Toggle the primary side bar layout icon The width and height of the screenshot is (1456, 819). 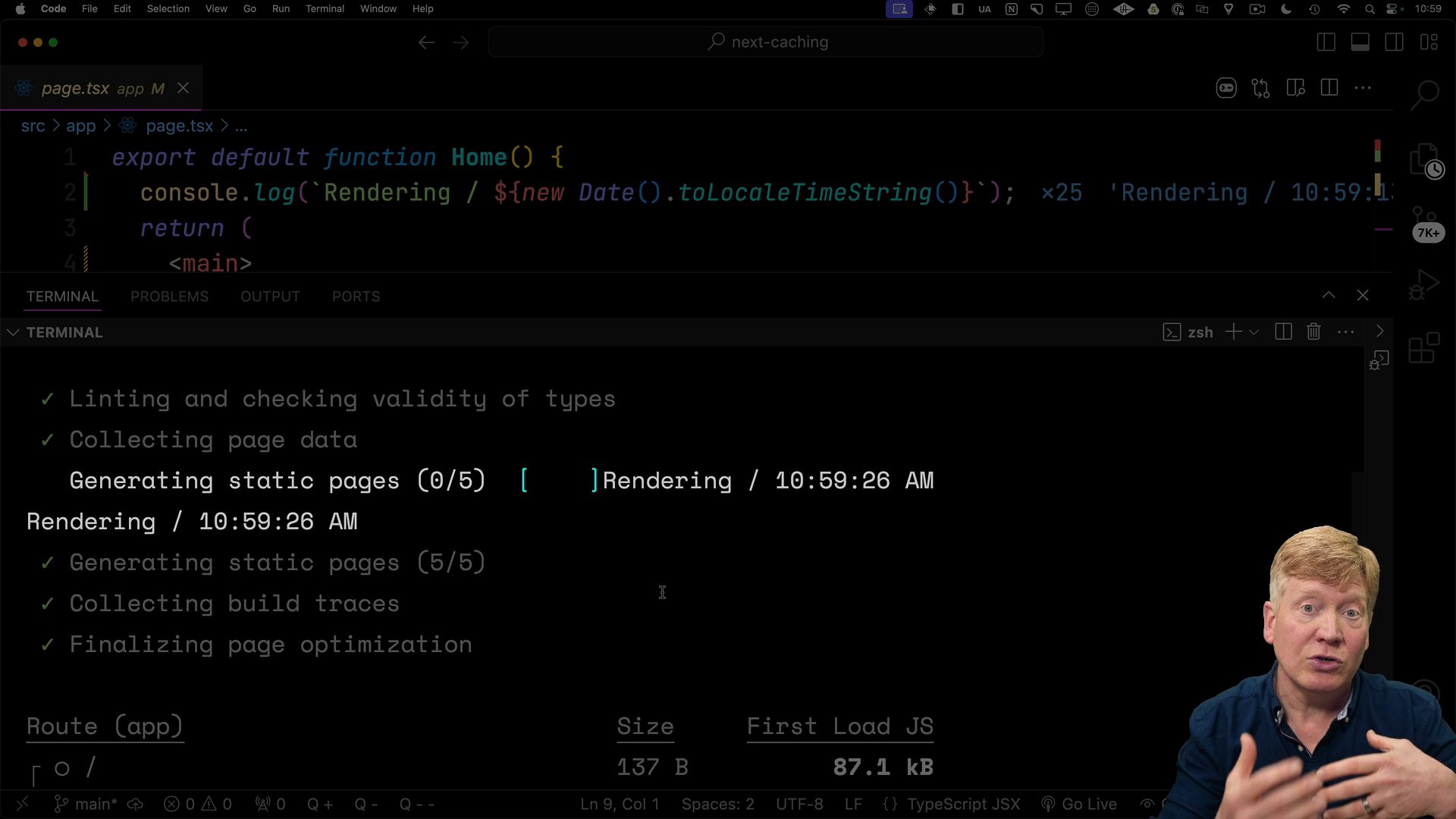1326,42
